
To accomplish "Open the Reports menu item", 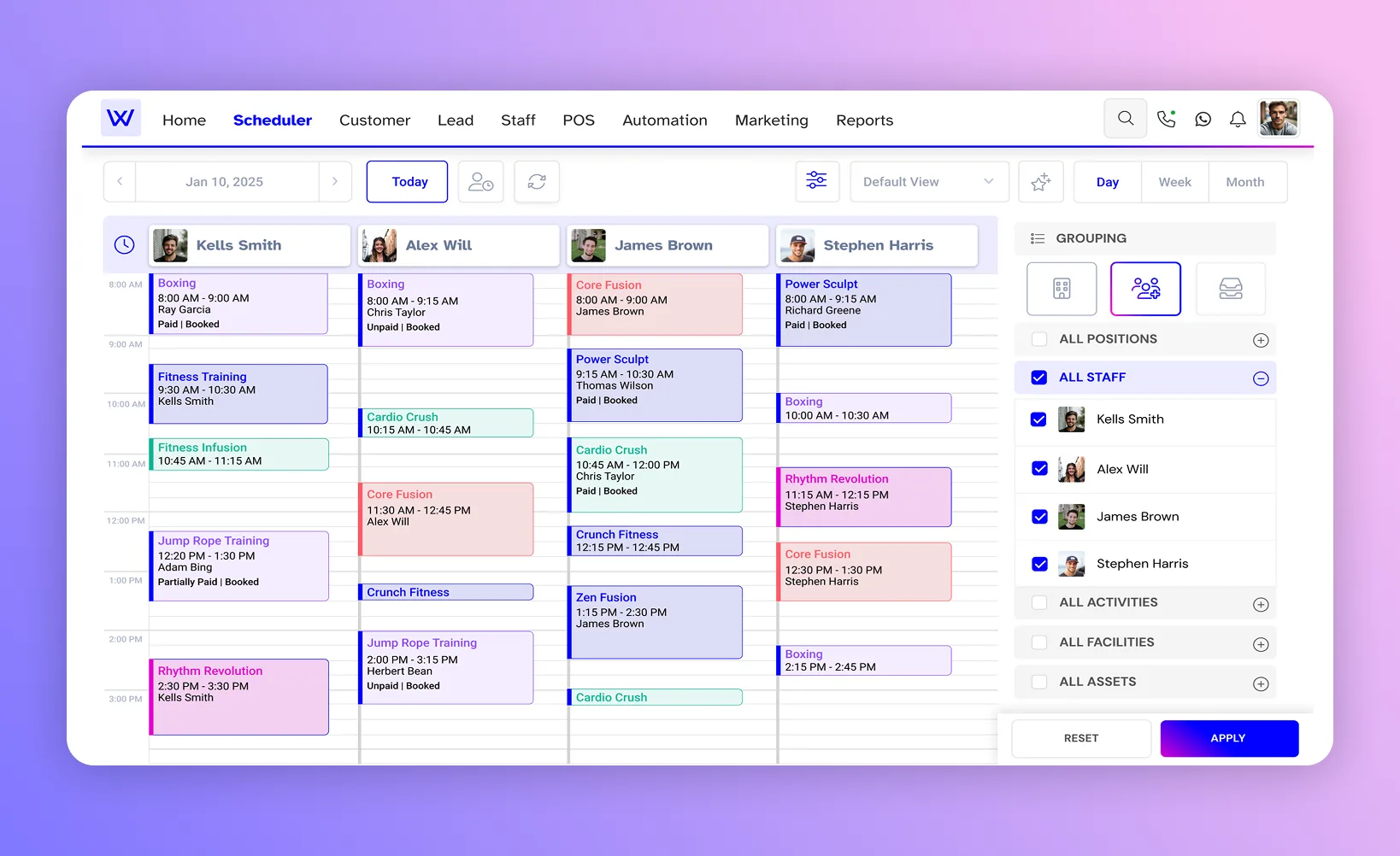I will point(864,120).
